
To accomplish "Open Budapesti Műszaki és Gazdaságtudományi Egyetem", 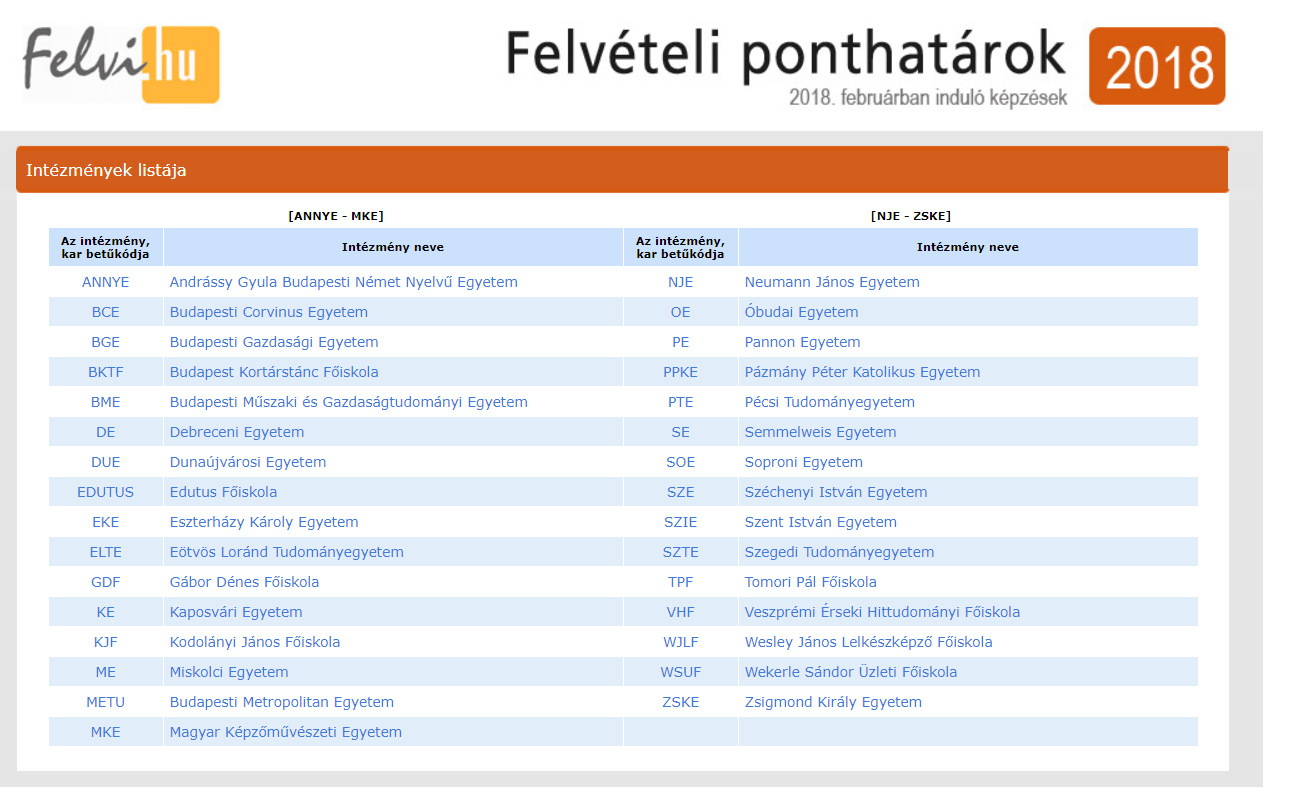I will pyautogui.click(x=349, y=402).
